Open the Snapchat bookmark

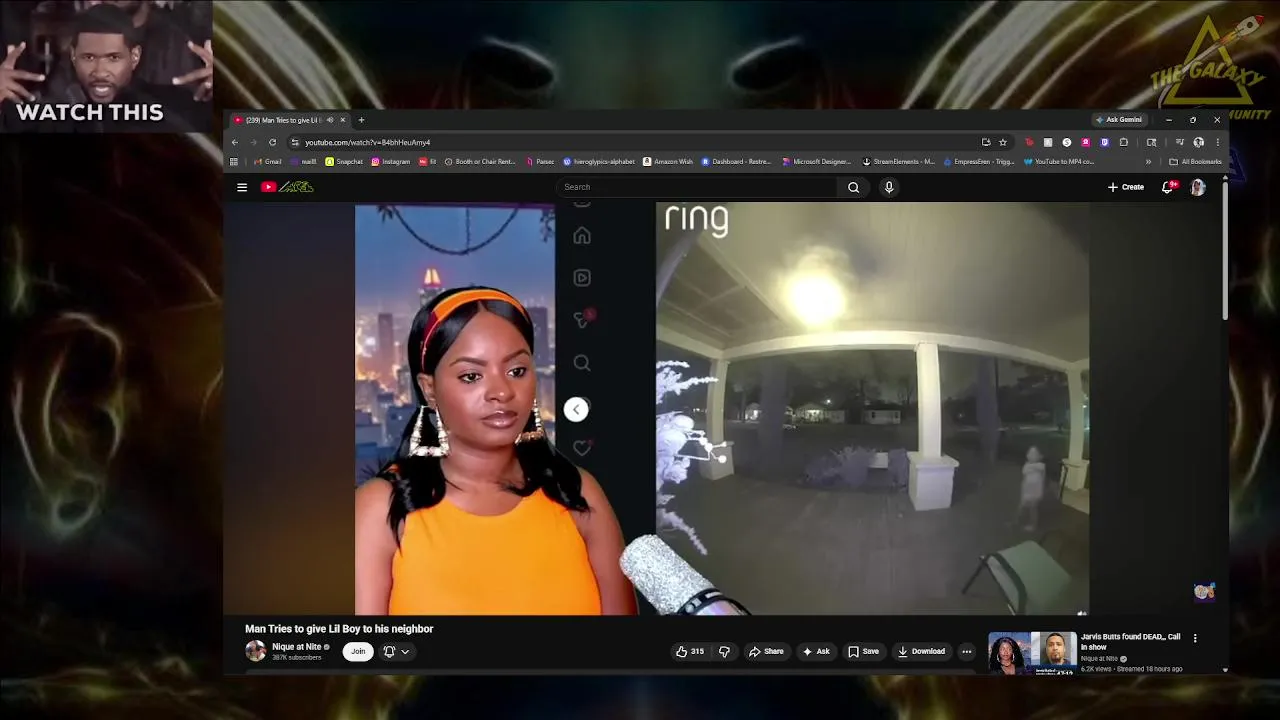pos(344,161)
